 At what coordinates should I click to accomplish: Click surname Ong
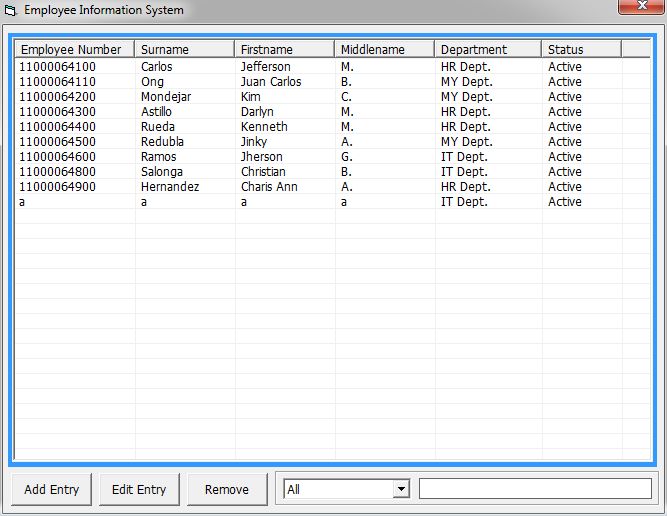pos(152,82)
